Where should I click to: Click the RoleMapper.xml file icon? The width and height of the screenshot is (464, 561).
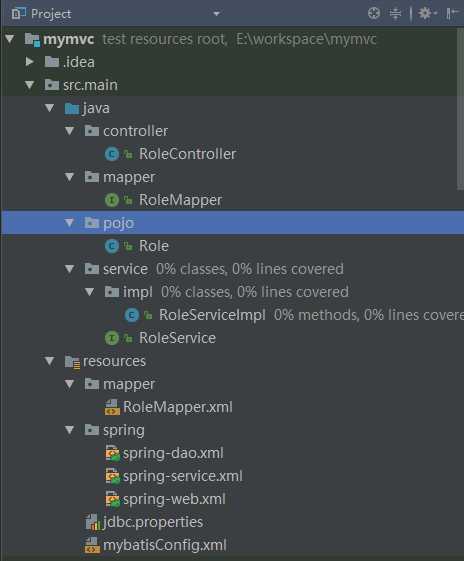coord(112,407)
